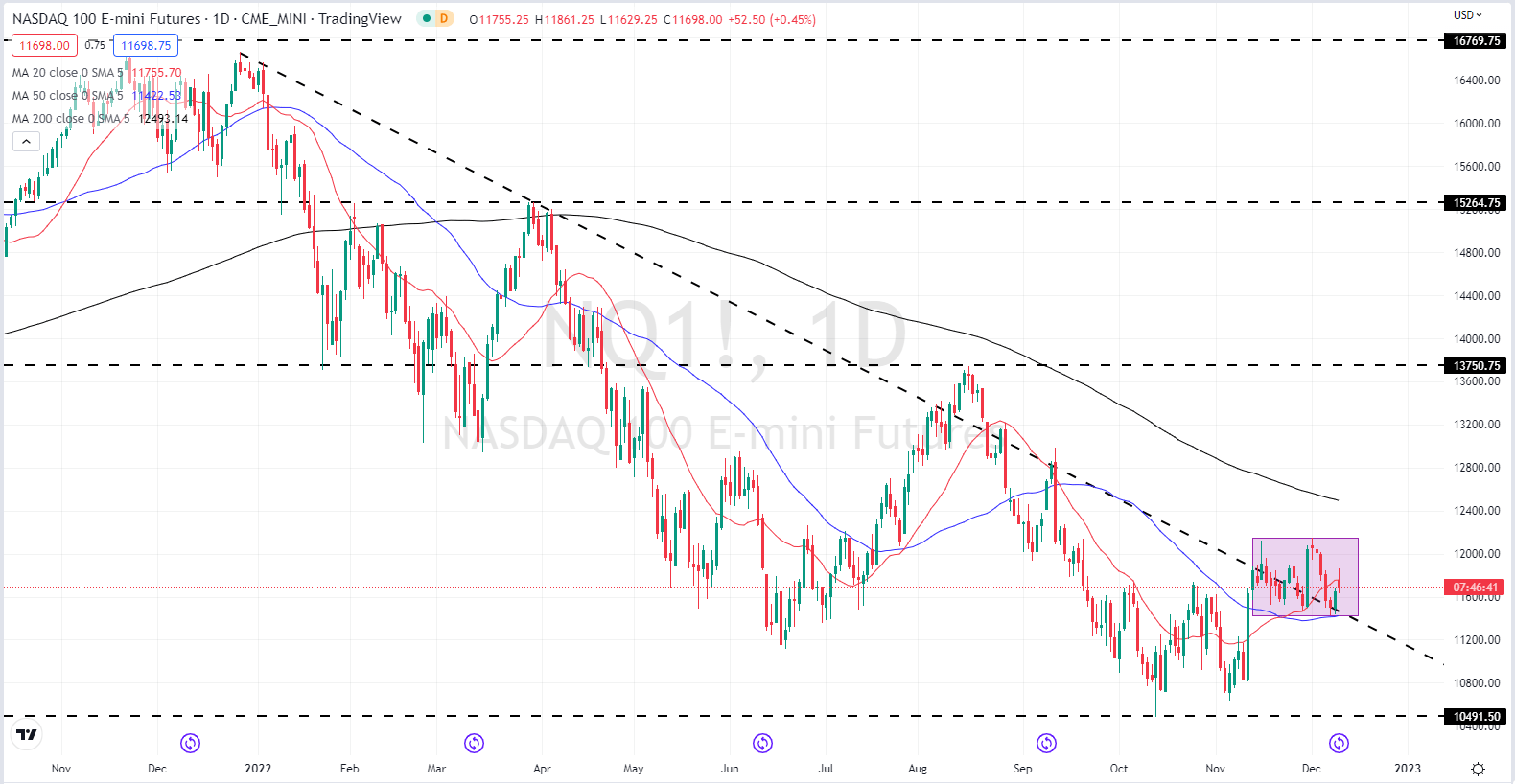Click the 16769.75 horizontal line price label
1515x784 pixels.
pos(1477,41)
